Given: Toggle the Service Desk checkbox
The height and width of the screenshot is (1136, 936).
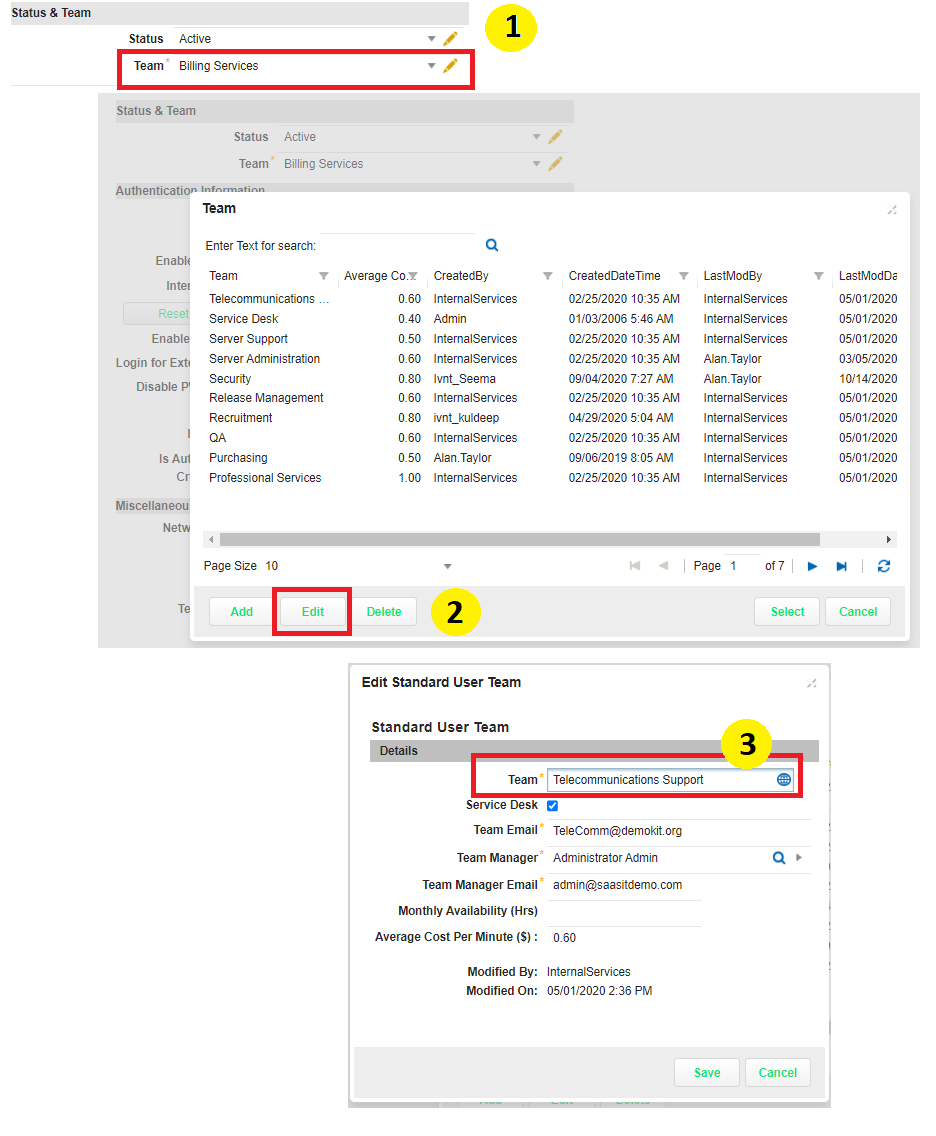Looking at the screenshot, I should (x=552, y=806).
